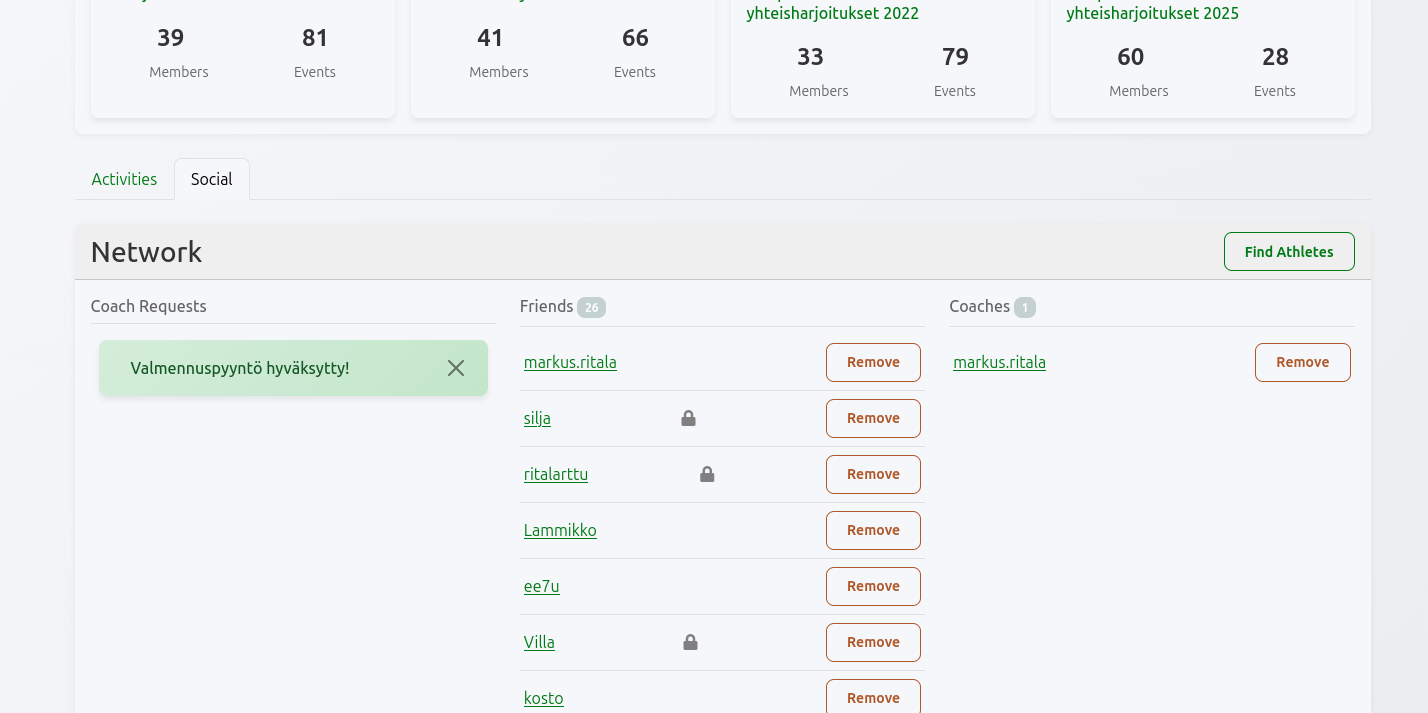Remove friend silja
Screen dimensions: 1428x713
coord(872,418)
